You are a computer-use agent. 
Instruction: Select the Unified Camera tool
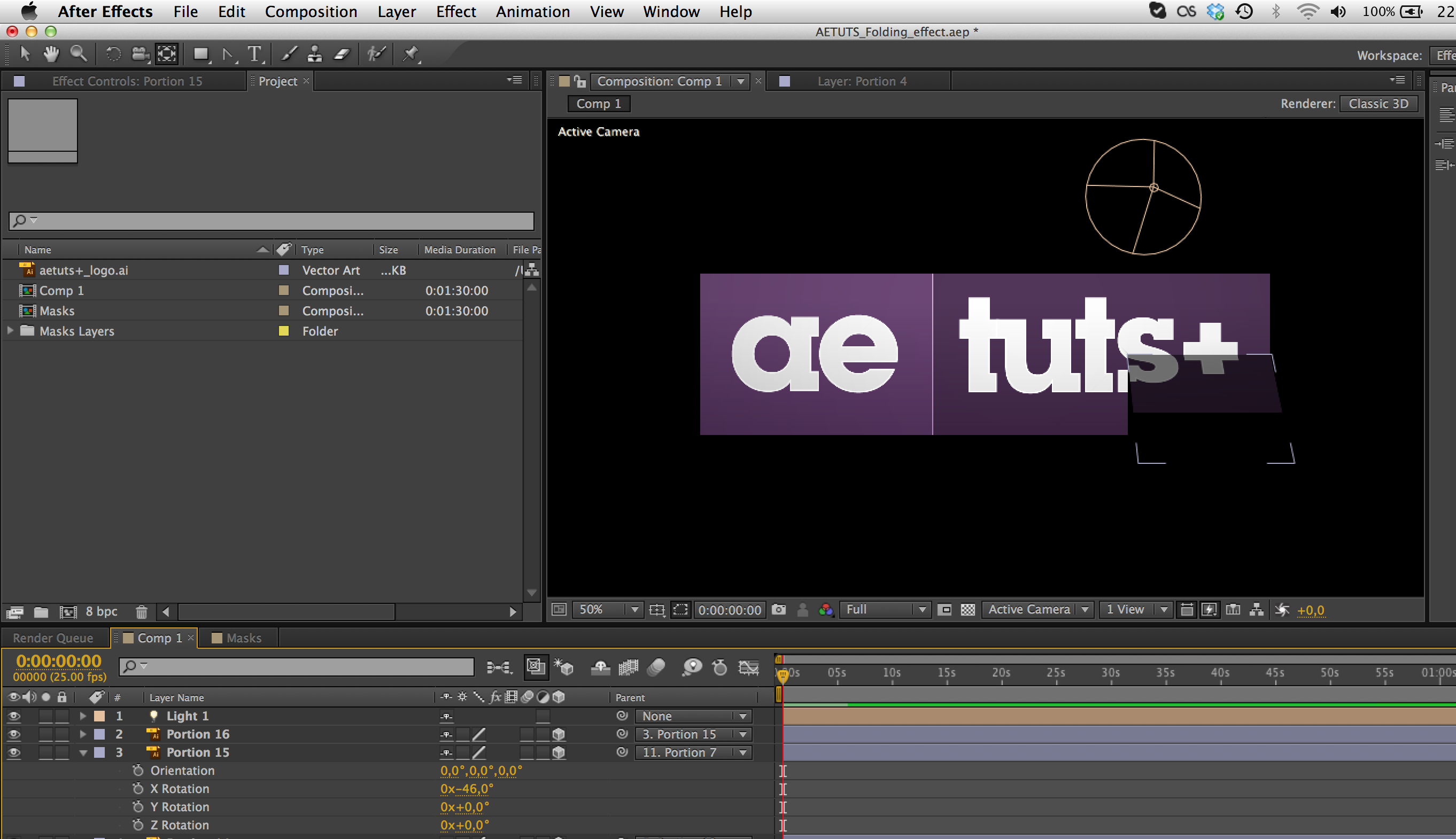pos(140,54)
